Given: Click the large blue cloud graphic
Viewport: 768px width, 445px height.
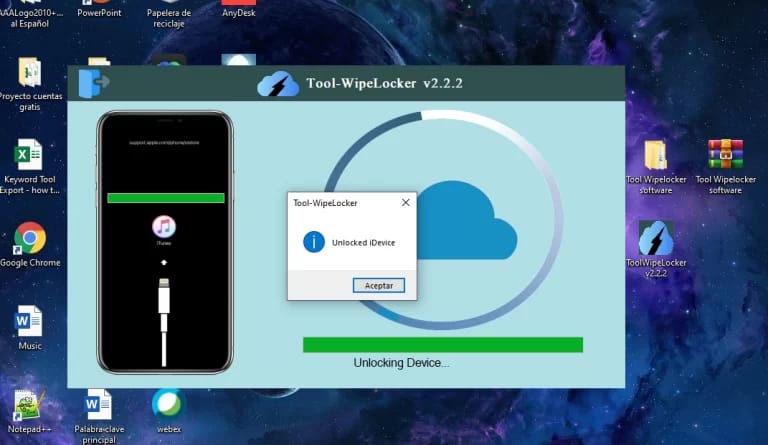Looking at the screenshot, I should 466,220.
